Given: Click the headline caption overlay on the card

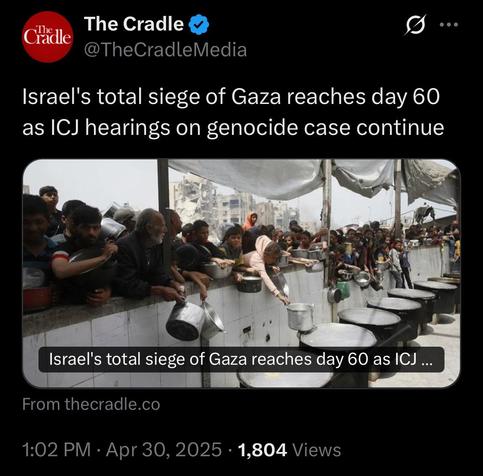Looking at the screenshot, I should point(241,359).
